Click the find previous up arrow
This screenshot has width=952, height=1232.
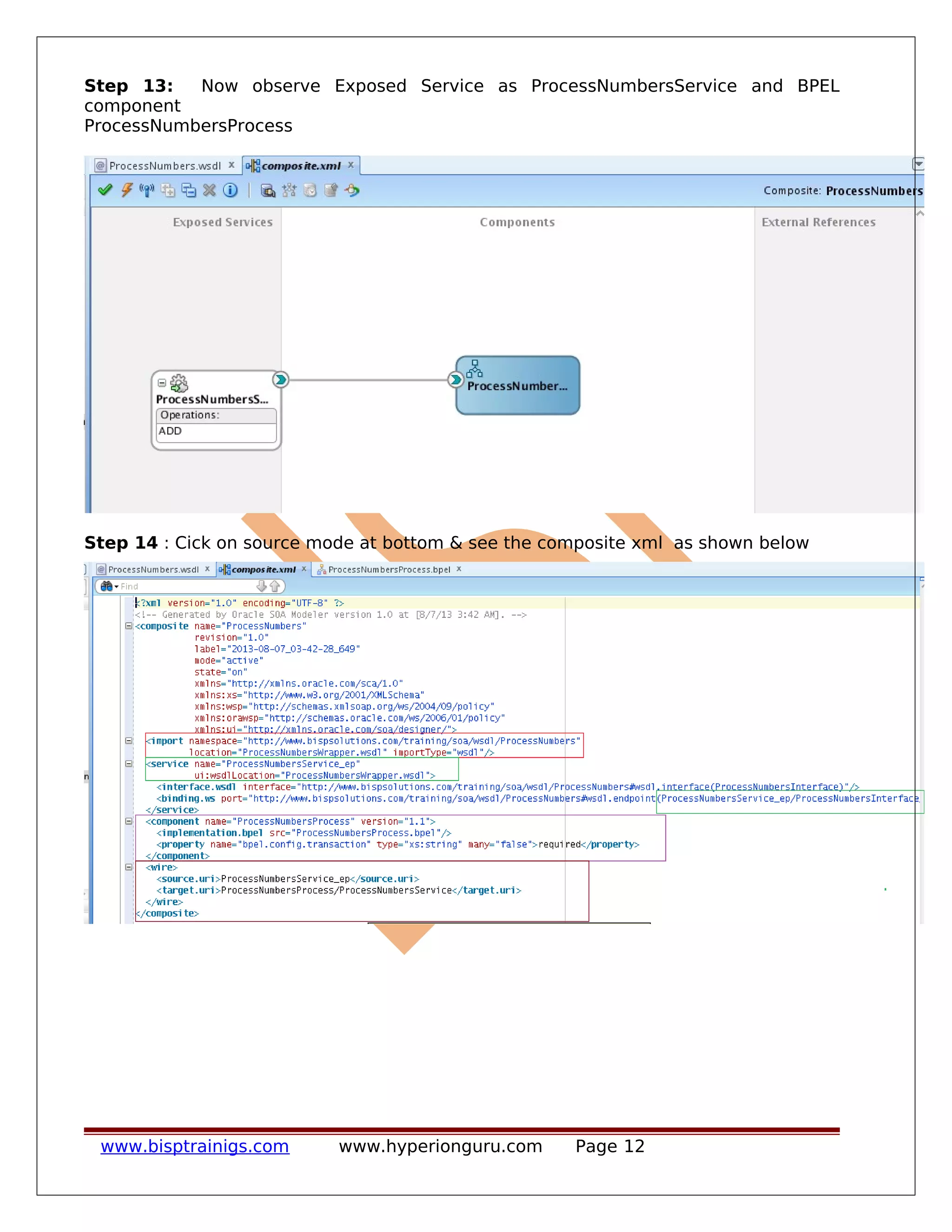pos(275,586)
